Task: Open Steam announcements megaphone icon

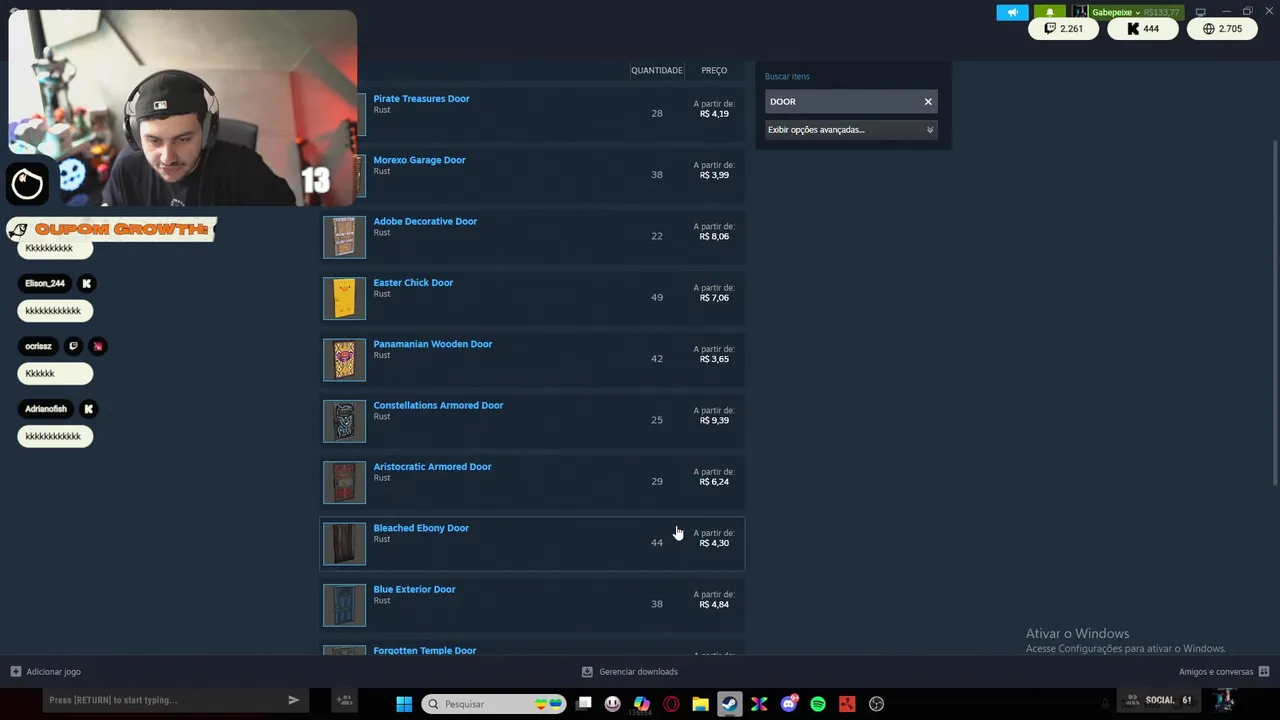Action: tap(1012, 12)
